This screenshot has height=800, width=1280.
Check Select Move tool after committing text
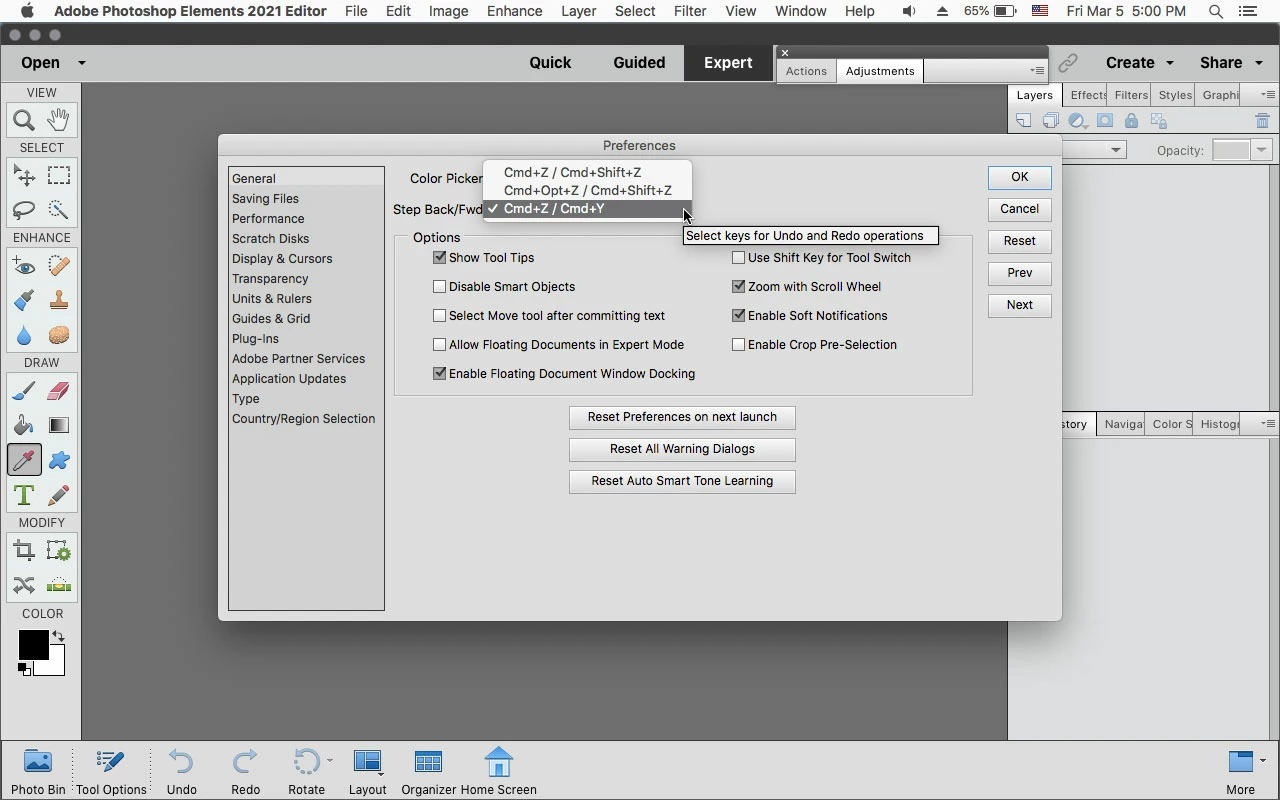[x=439, y=315]
